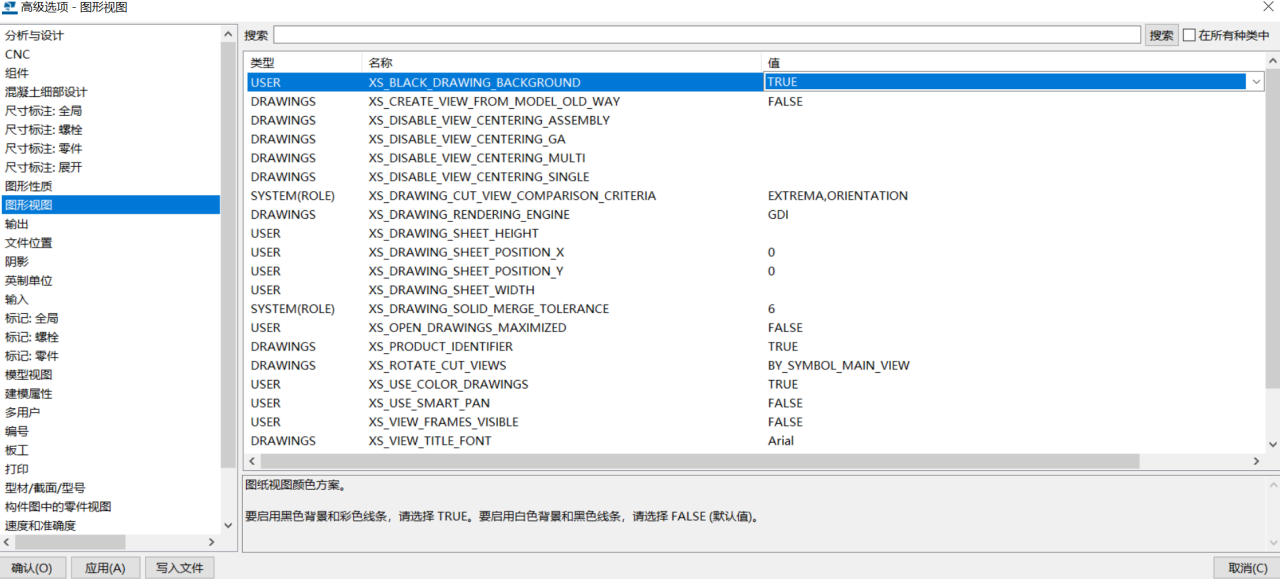Enable the 在所有种类中 checkbox
The width and height of the screenshot is (1280, 579).
[x=1189, y=35]
